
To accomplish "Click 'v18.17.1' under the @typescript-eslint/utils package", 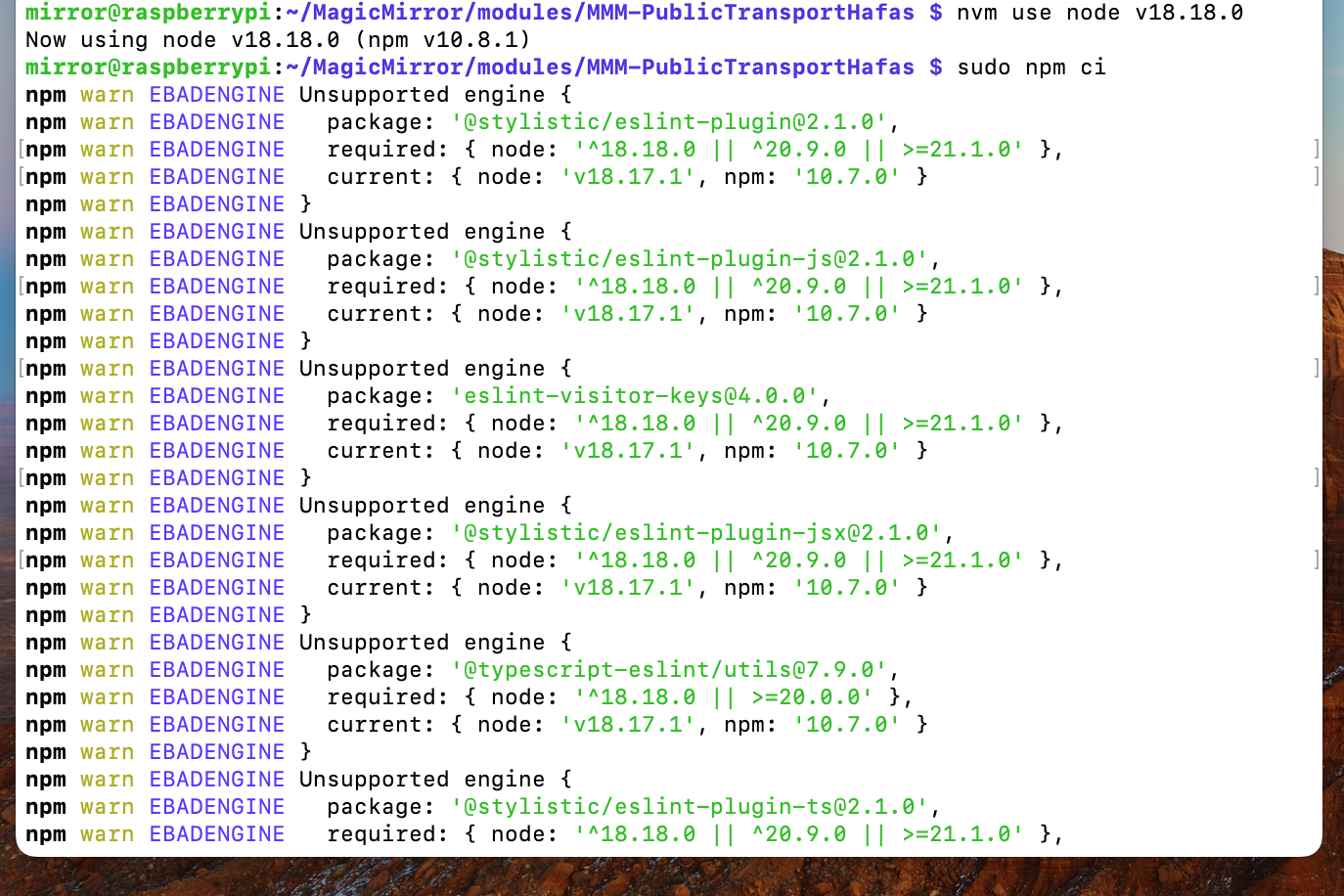I will [628, 725].
